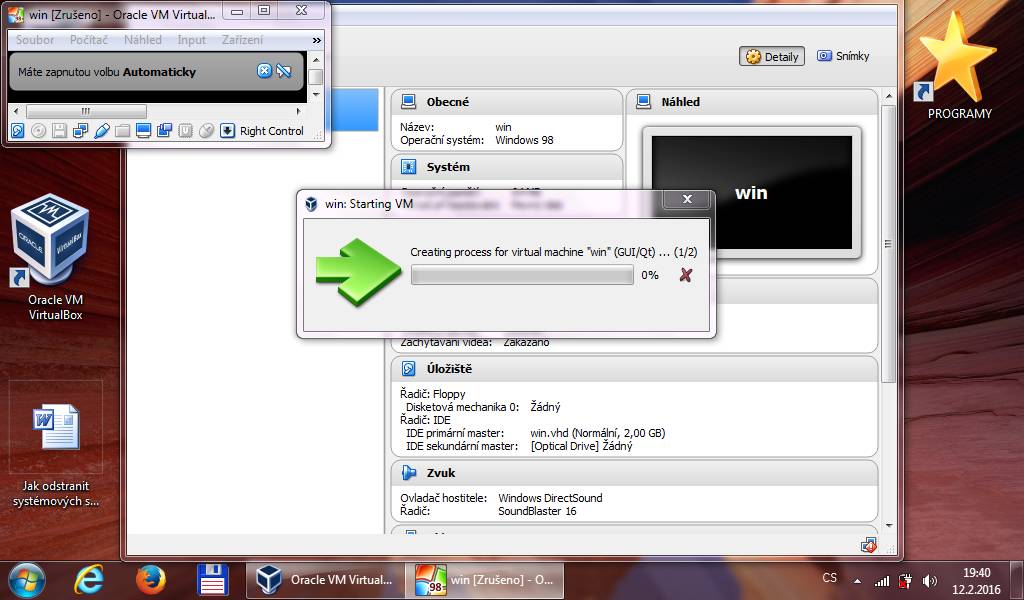Click the Systém section chip icon
Screen dimensions: 1024x600
point(409,166)
